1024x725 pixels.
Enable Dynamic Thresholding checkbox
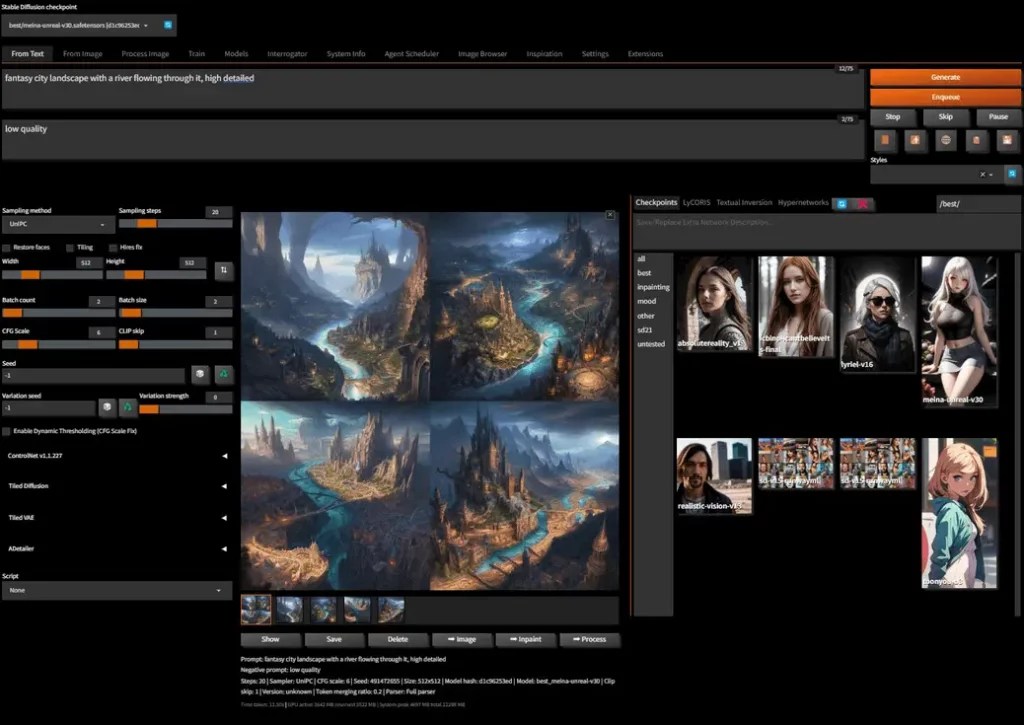(7, 431)
